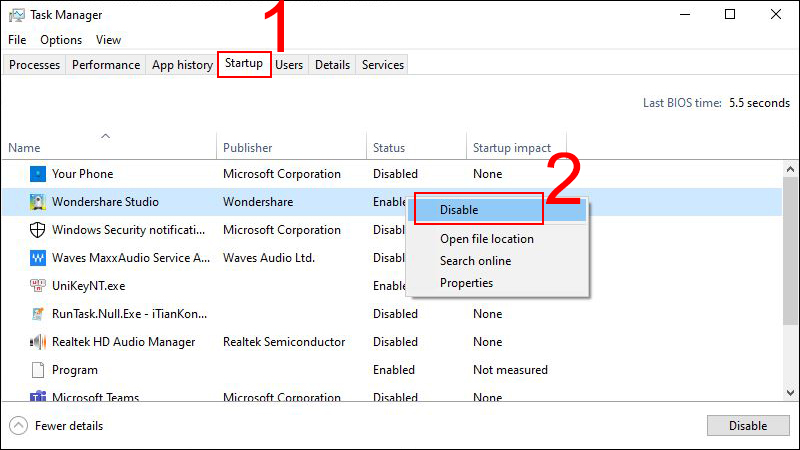This screenshot has height=450, width=800.
Task: Click the vertical scrollbar thumb
Action: (790, 250)
